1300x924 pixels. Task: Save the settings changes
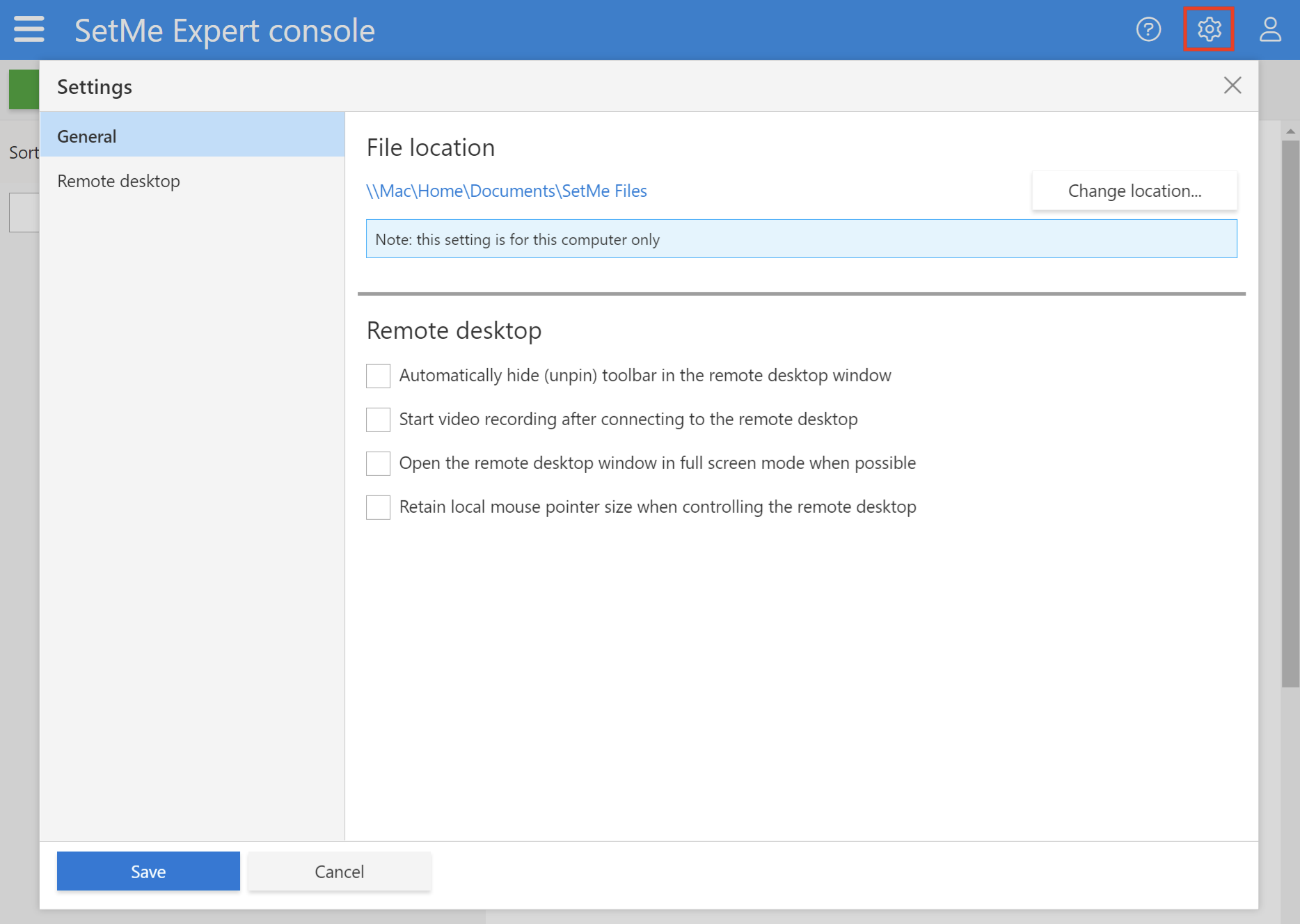pos(148,871)
